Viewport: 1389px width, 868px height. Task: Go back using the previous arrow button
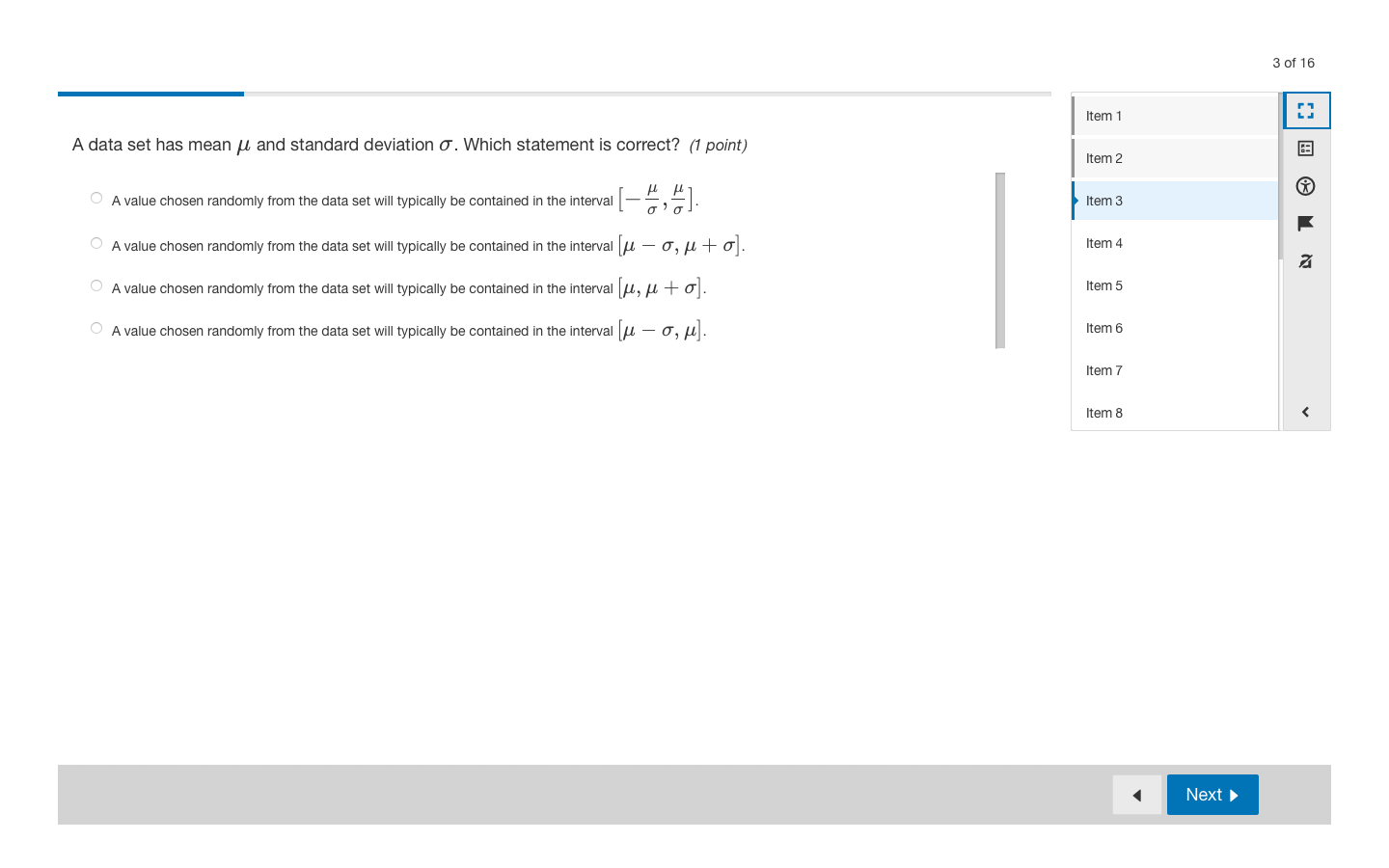click(1136, 795)
